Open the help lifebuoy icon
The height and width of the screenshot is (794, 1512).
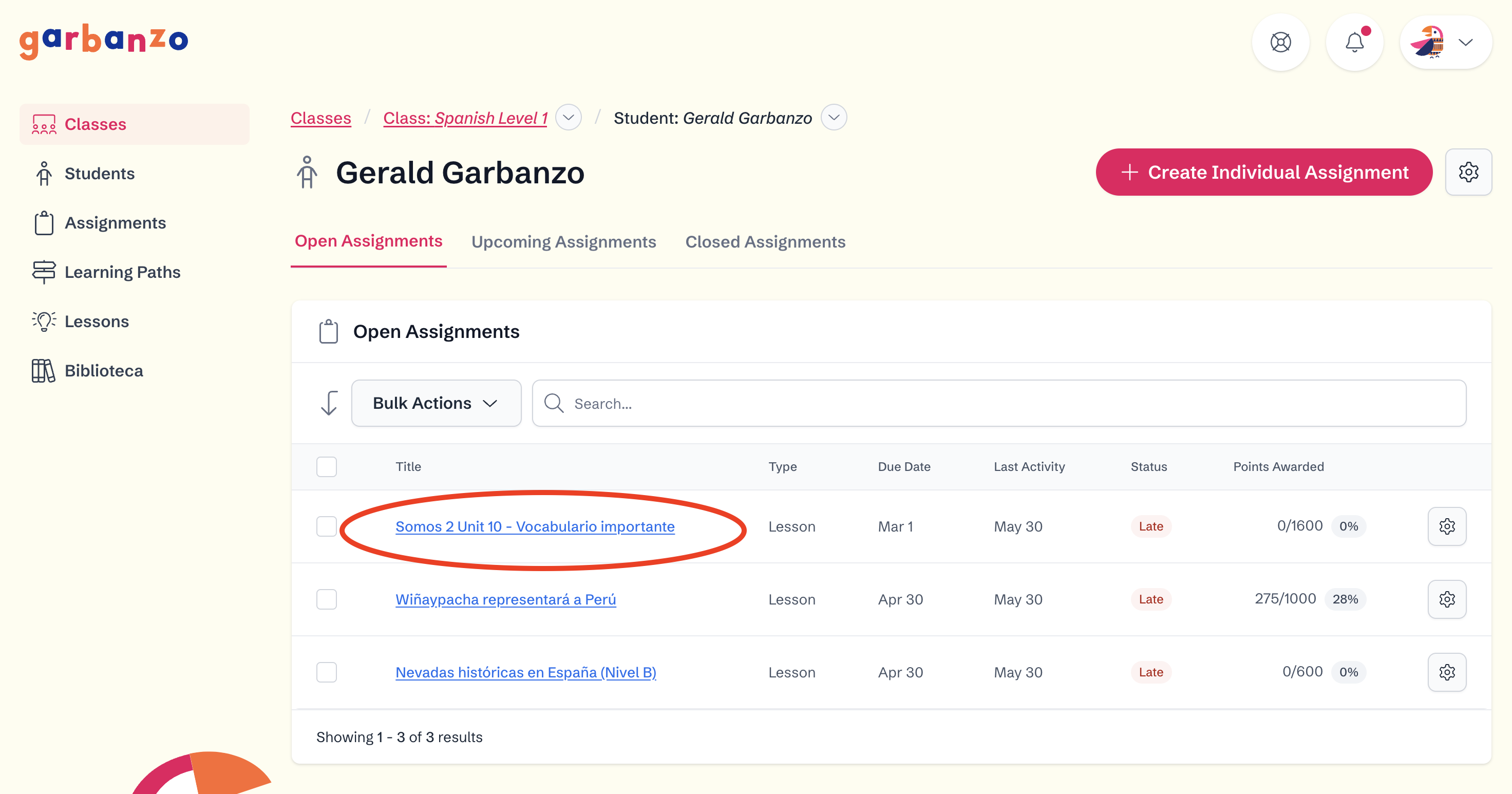[1280, 42]
